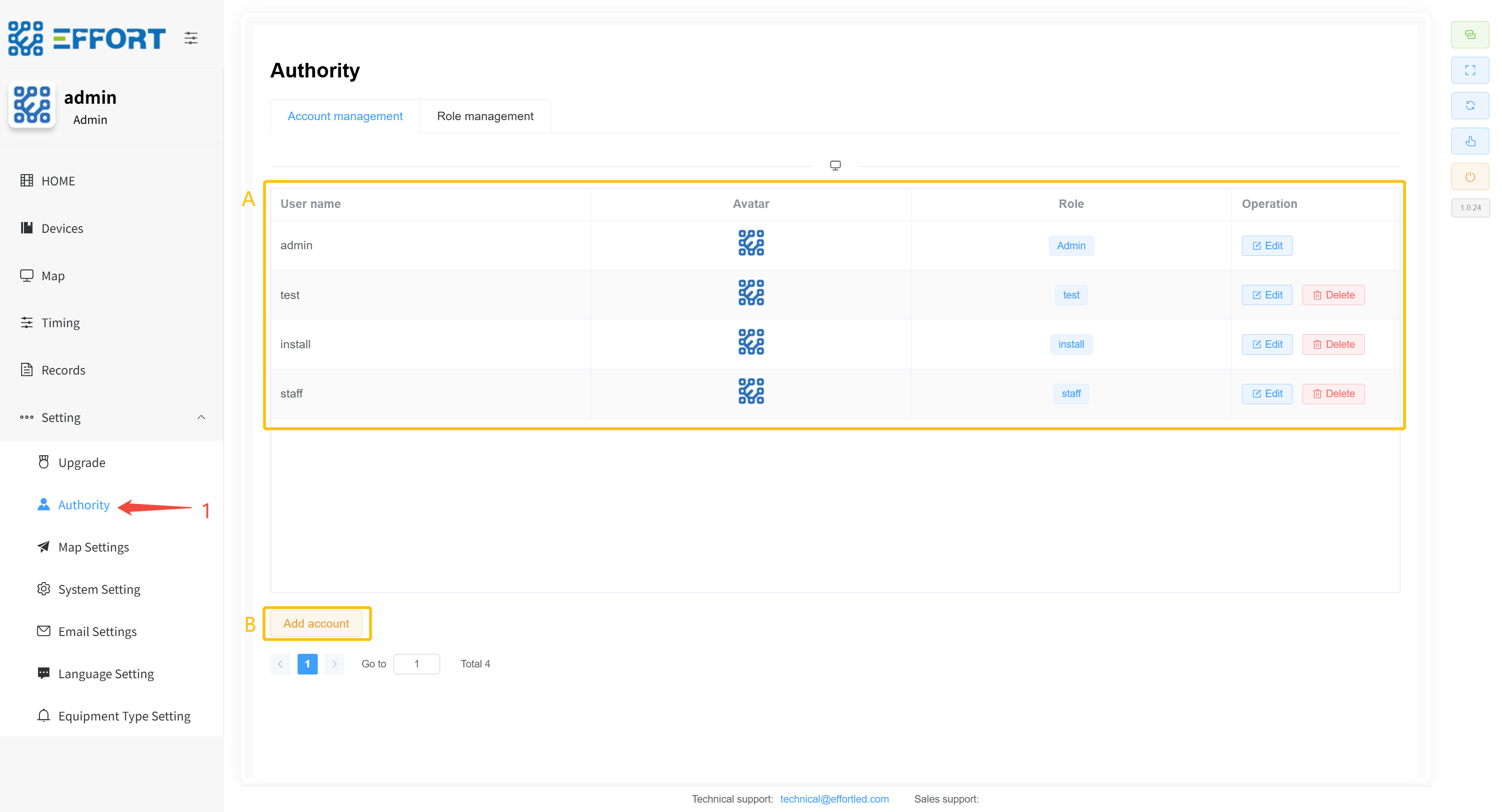Click the Go to page input field
1502x812 pixels.
point(416,664)
